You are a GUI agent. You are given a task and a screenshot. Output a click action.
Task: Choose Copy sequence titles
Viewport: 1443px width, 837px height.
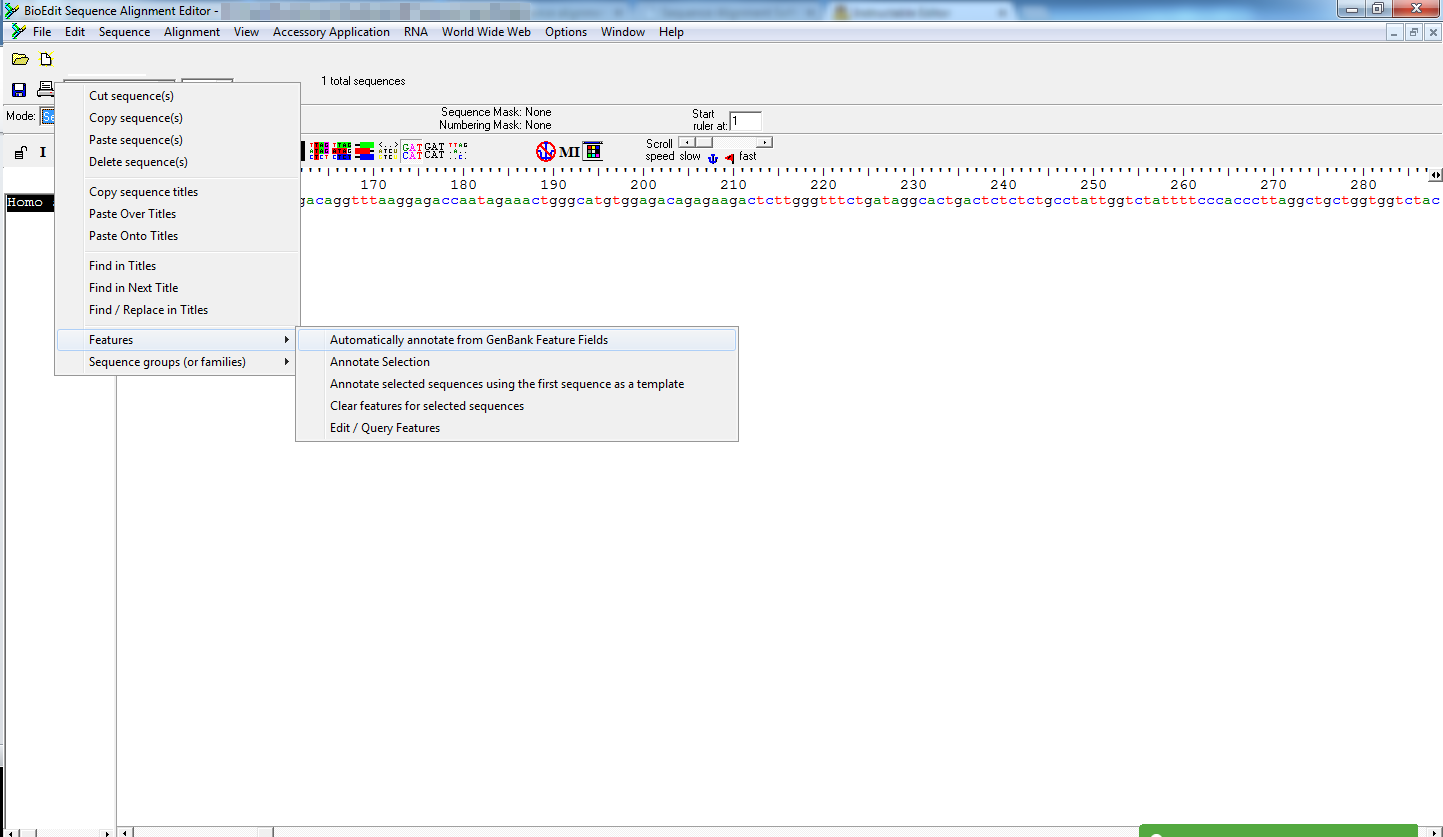point(177,192)
